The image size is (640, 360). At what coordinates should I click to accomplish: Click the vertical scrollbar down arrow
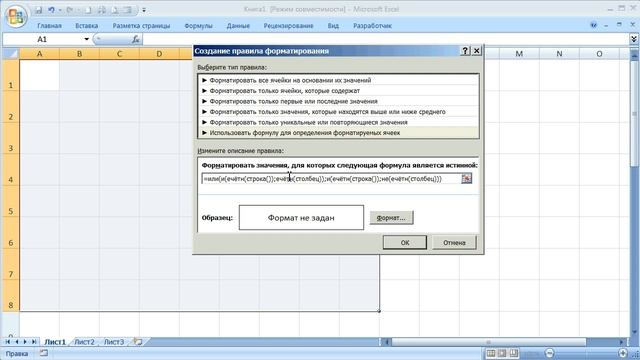tap(634, 331)
